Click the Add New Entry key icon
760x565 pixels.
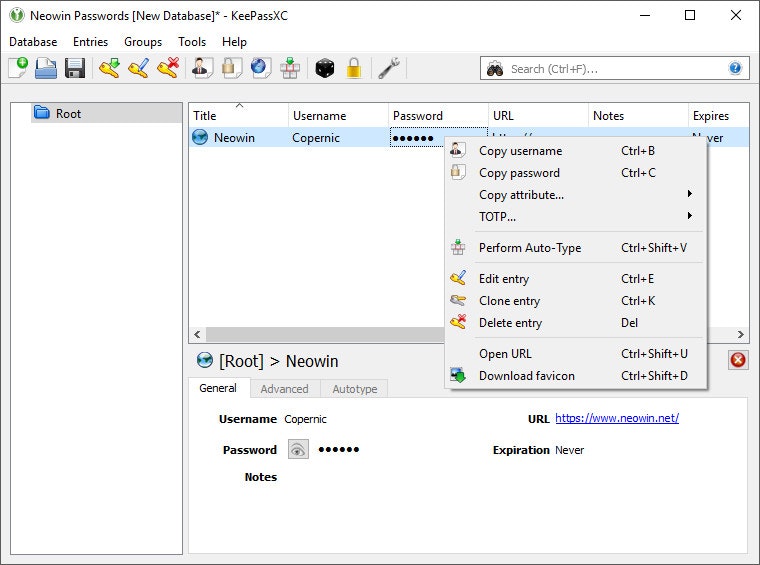pyautogui.click(x=109, y=68)
